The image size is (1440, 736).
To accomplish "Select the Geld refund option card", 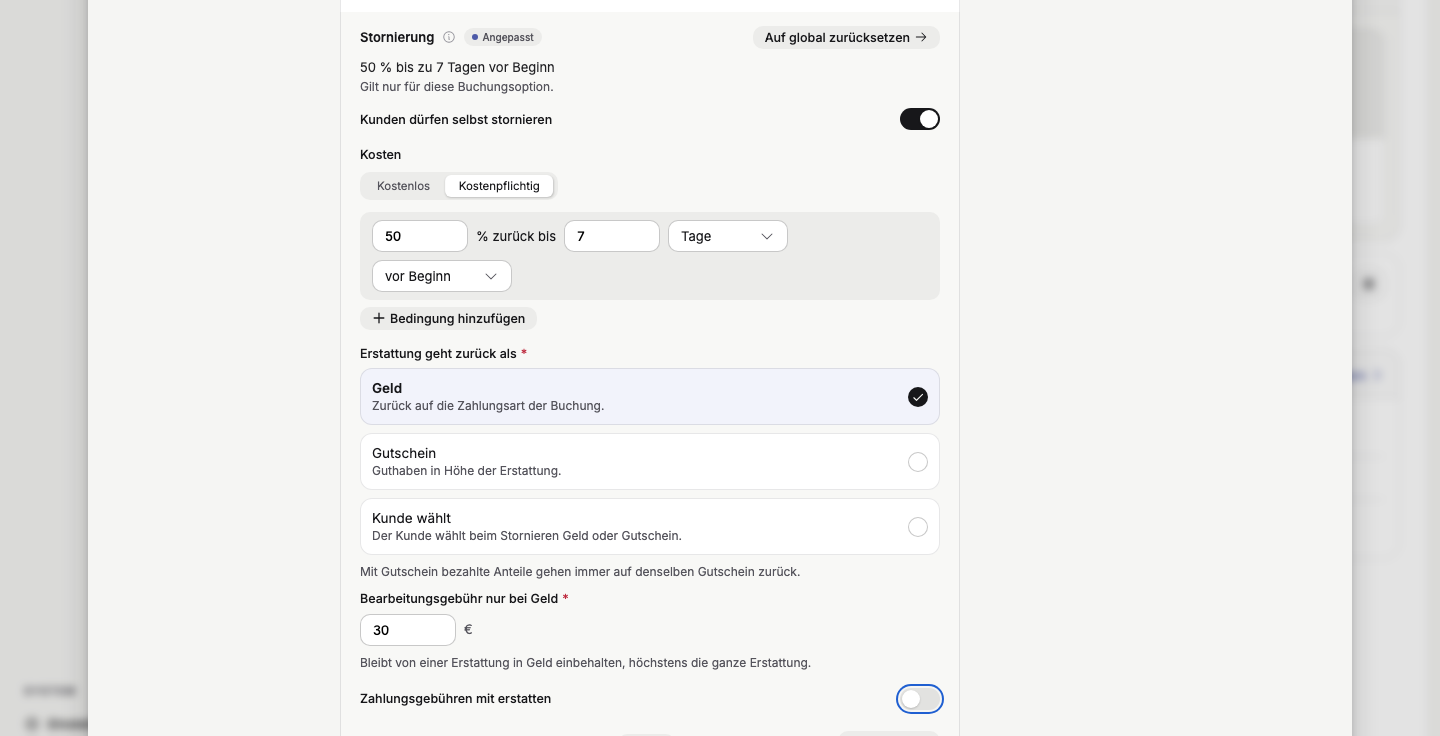I will pyautogui.click(x=650, y=397).
